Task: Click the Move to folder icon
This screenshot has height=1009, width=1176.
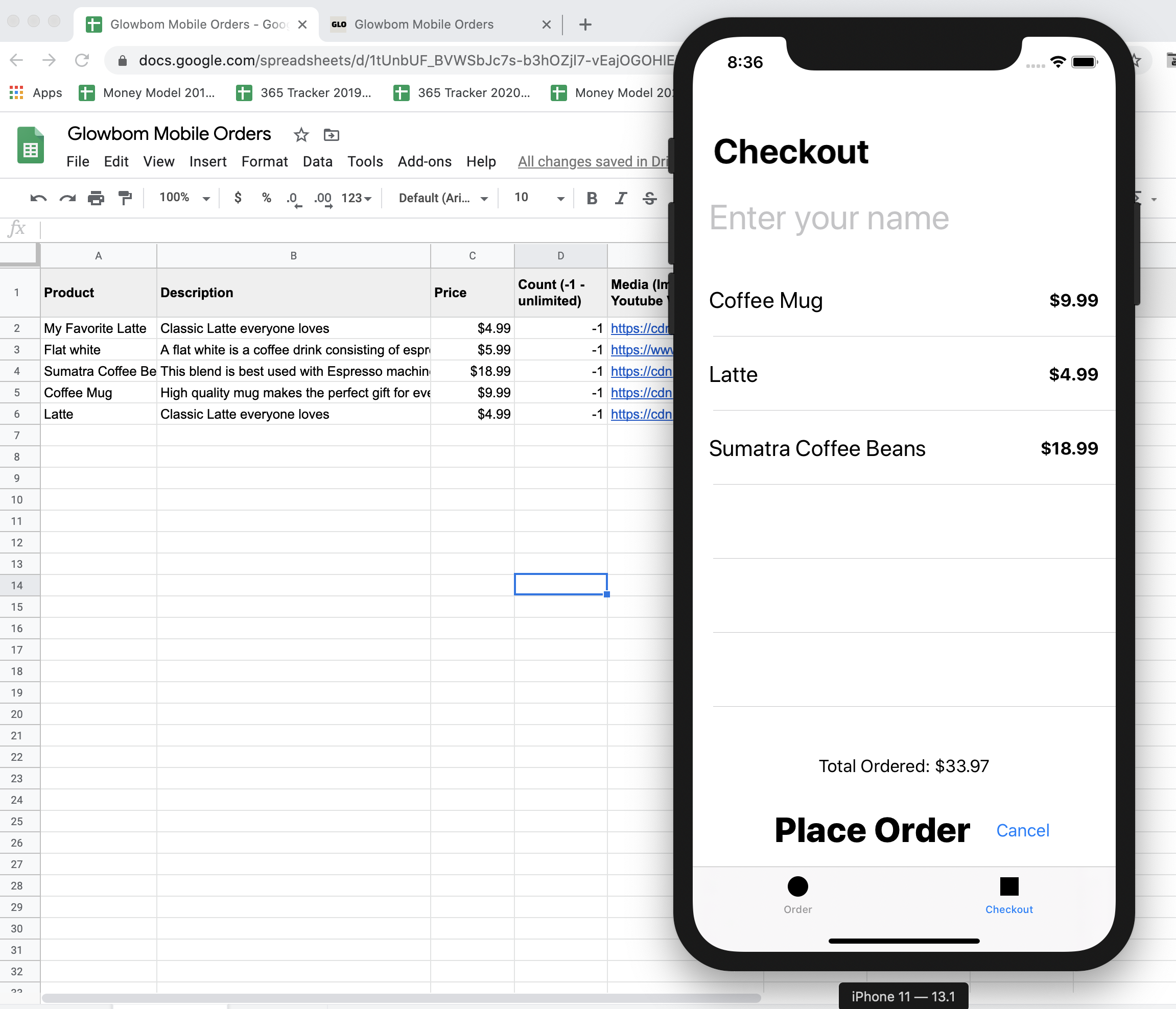Action: click(331, 135)
